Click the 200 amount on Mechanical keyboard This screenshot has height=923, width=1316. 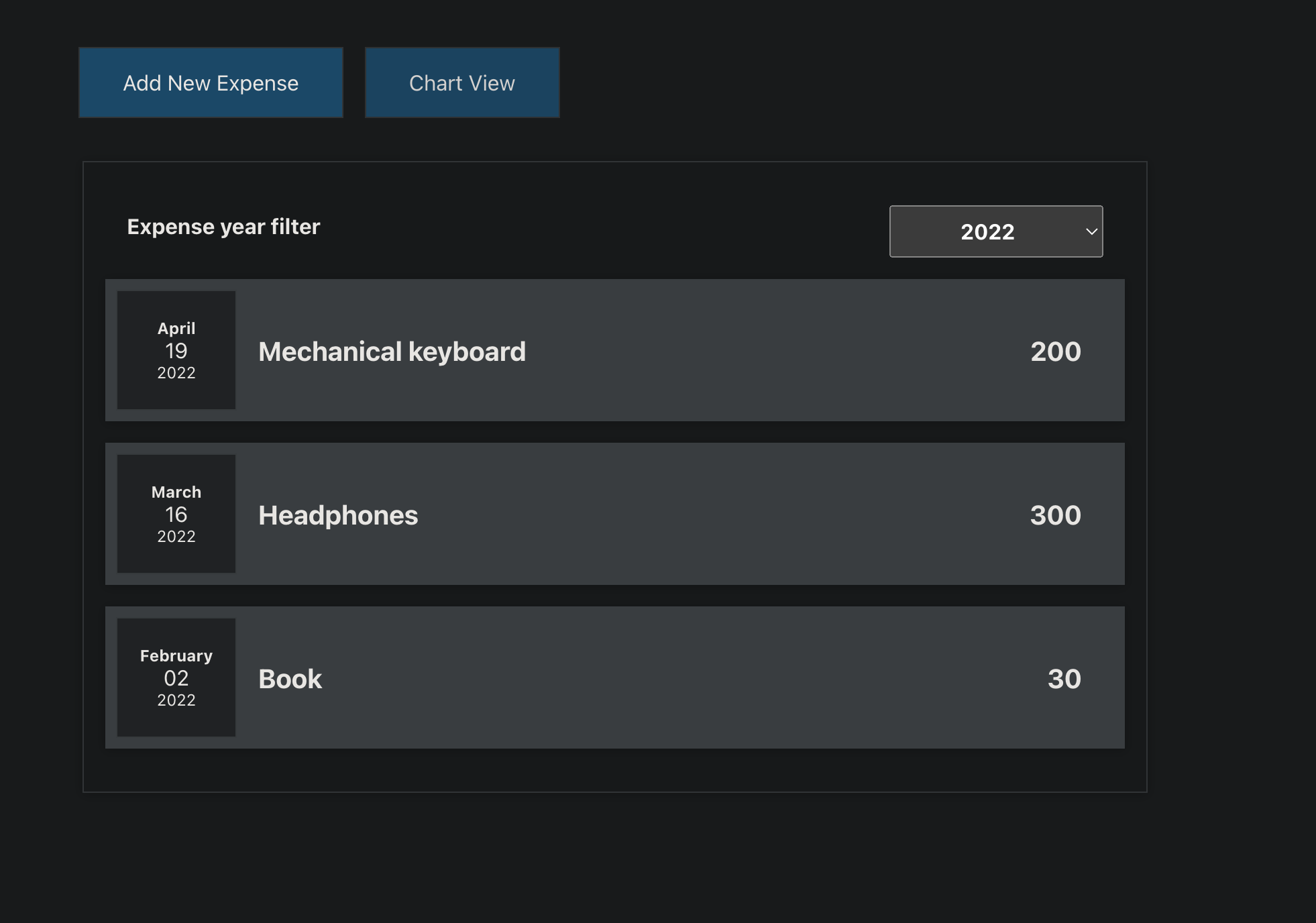tap(1054, 351)
